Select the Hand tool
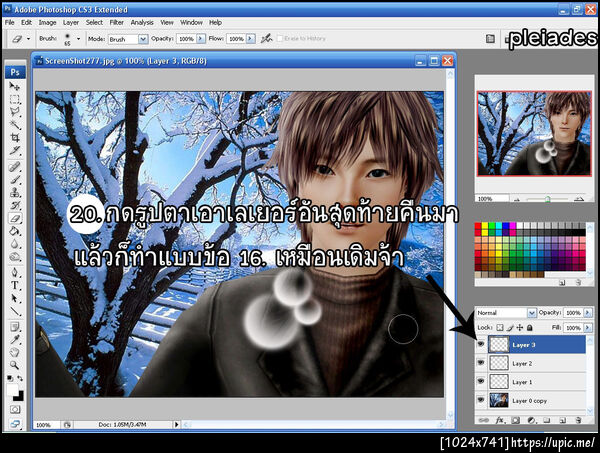This screenshot has height=453, width=600. (x=15, y=352)
